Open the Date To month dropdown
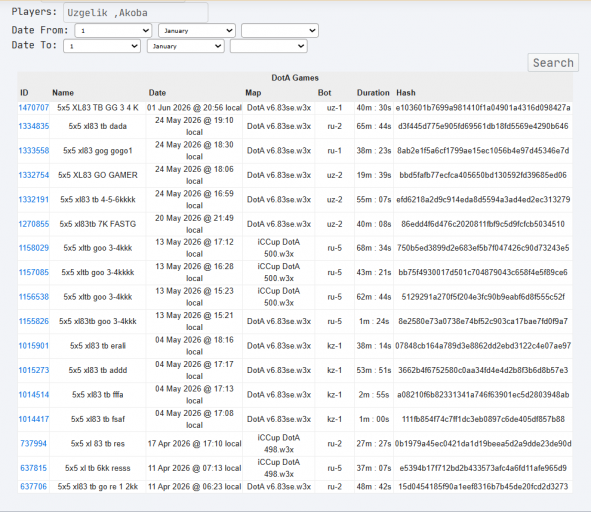 (x=186, y=46)
